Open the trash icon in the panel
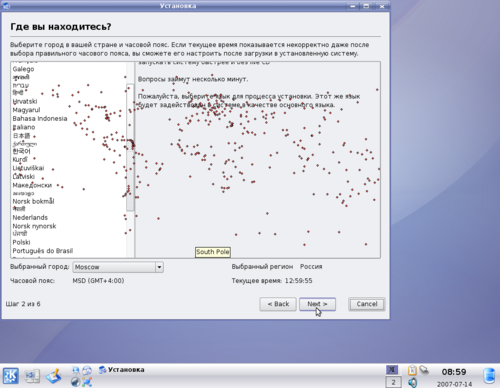The height and width of the screenshot is (388, 500). [x=489, y=376]
